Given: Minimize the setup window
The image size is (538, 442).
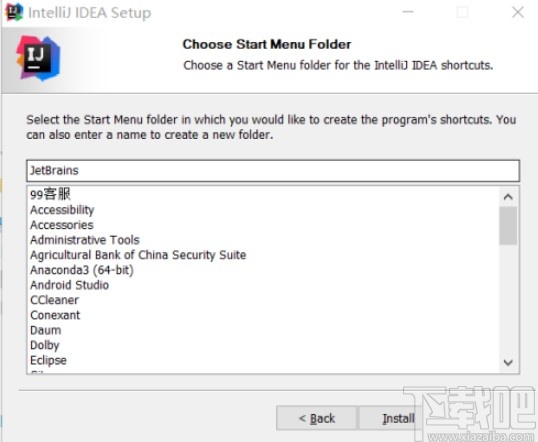Looking at the screenshot, I should click(408, 12).
